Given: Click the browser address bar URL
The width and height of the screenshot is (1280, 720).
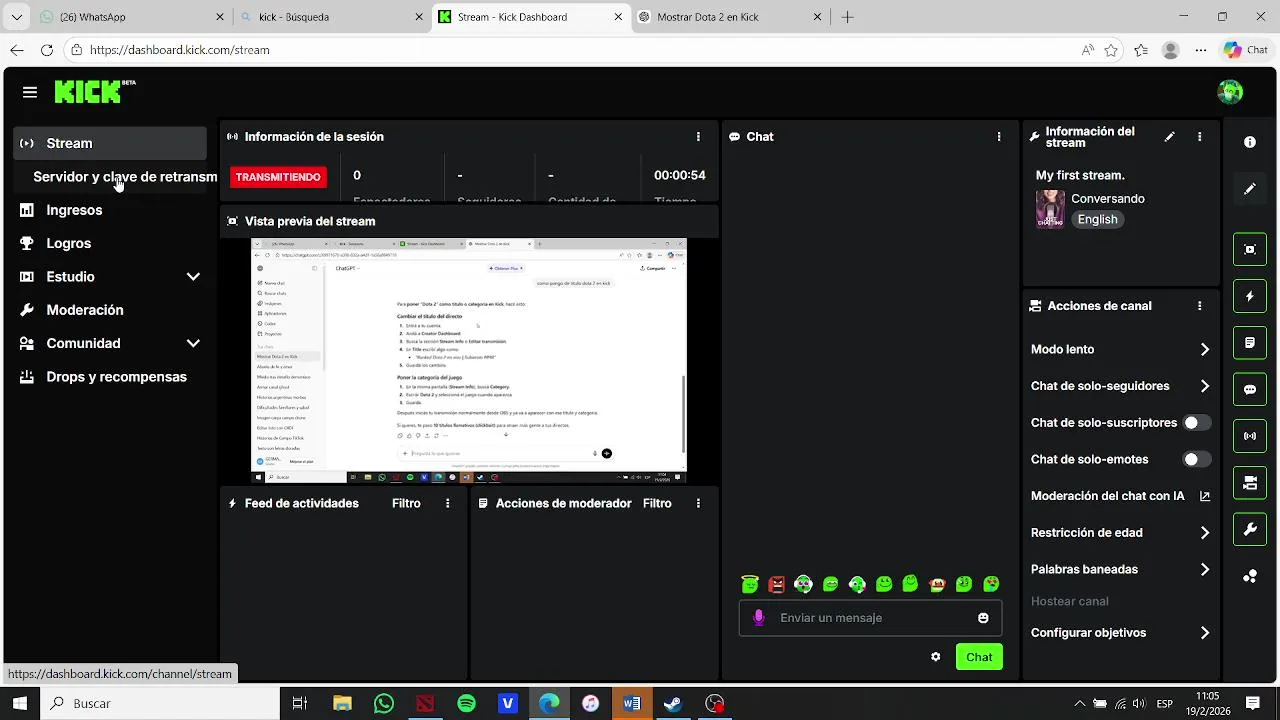Looking at the screenshot, I should (x=180, y=50).
